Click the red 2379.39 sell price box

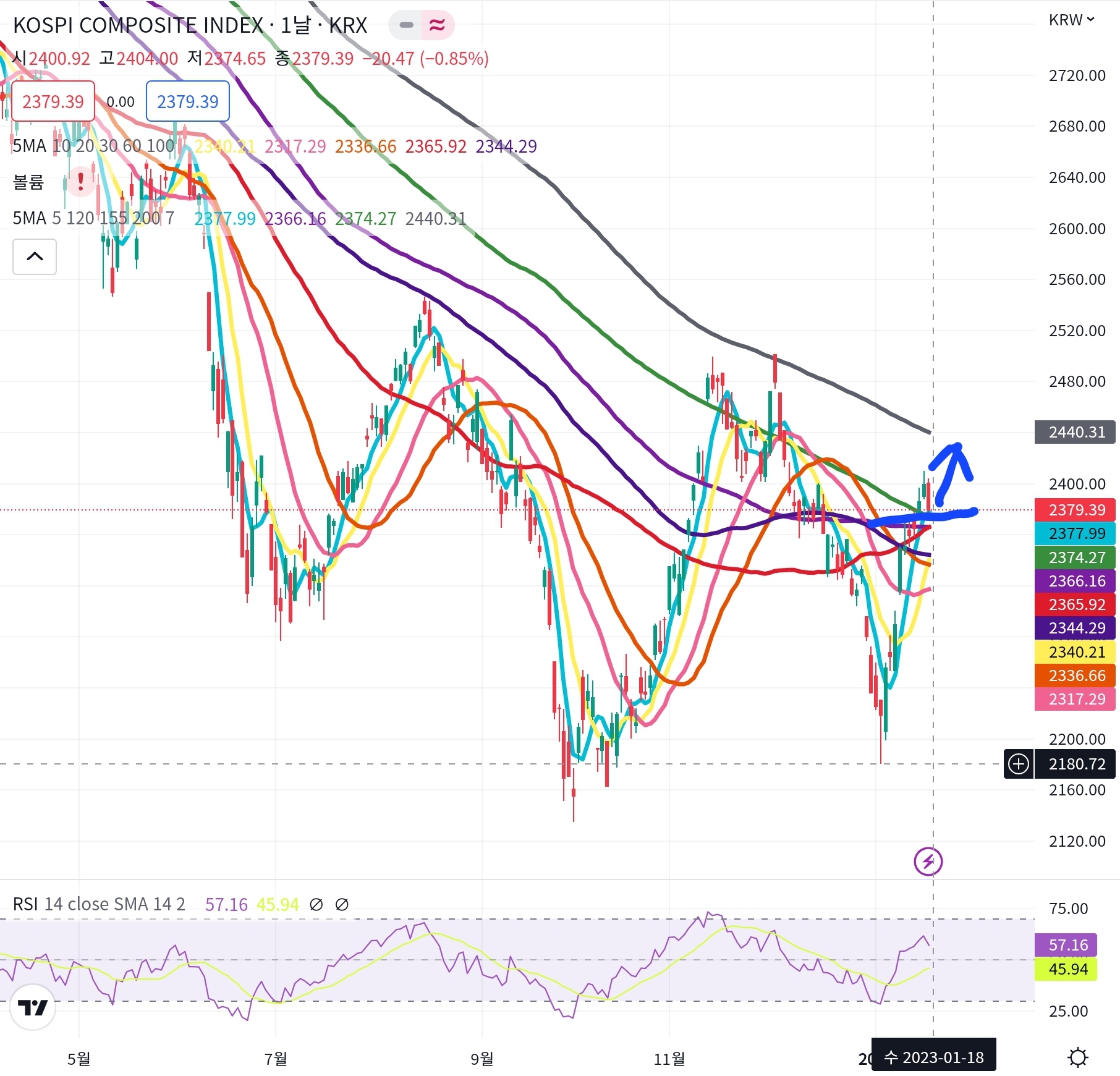coord(53,101)
